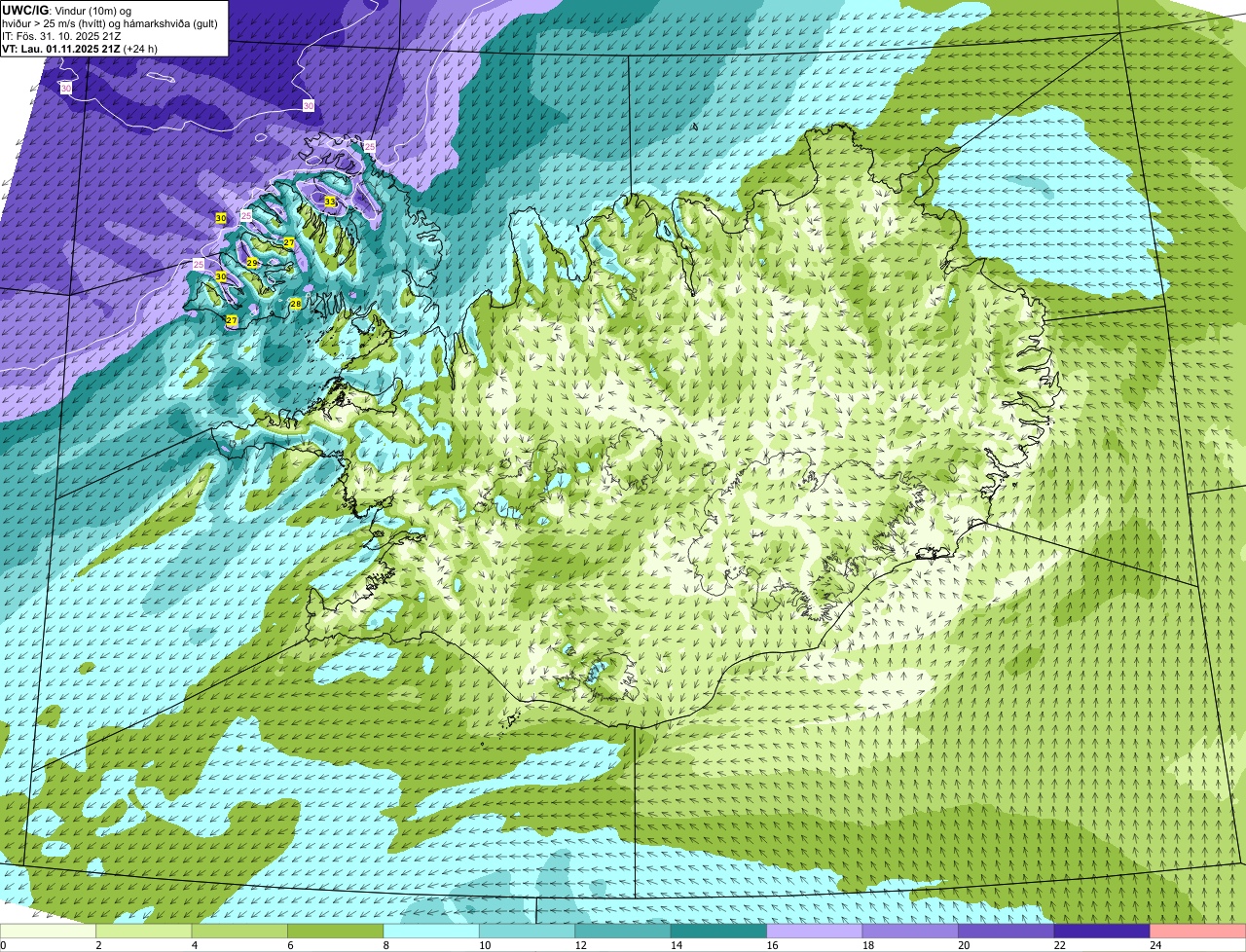Screen dimensions: 1246x952
Task: Click the title text "UWC/IG: Vindur (10m) og"
Action: pos(67,10)
